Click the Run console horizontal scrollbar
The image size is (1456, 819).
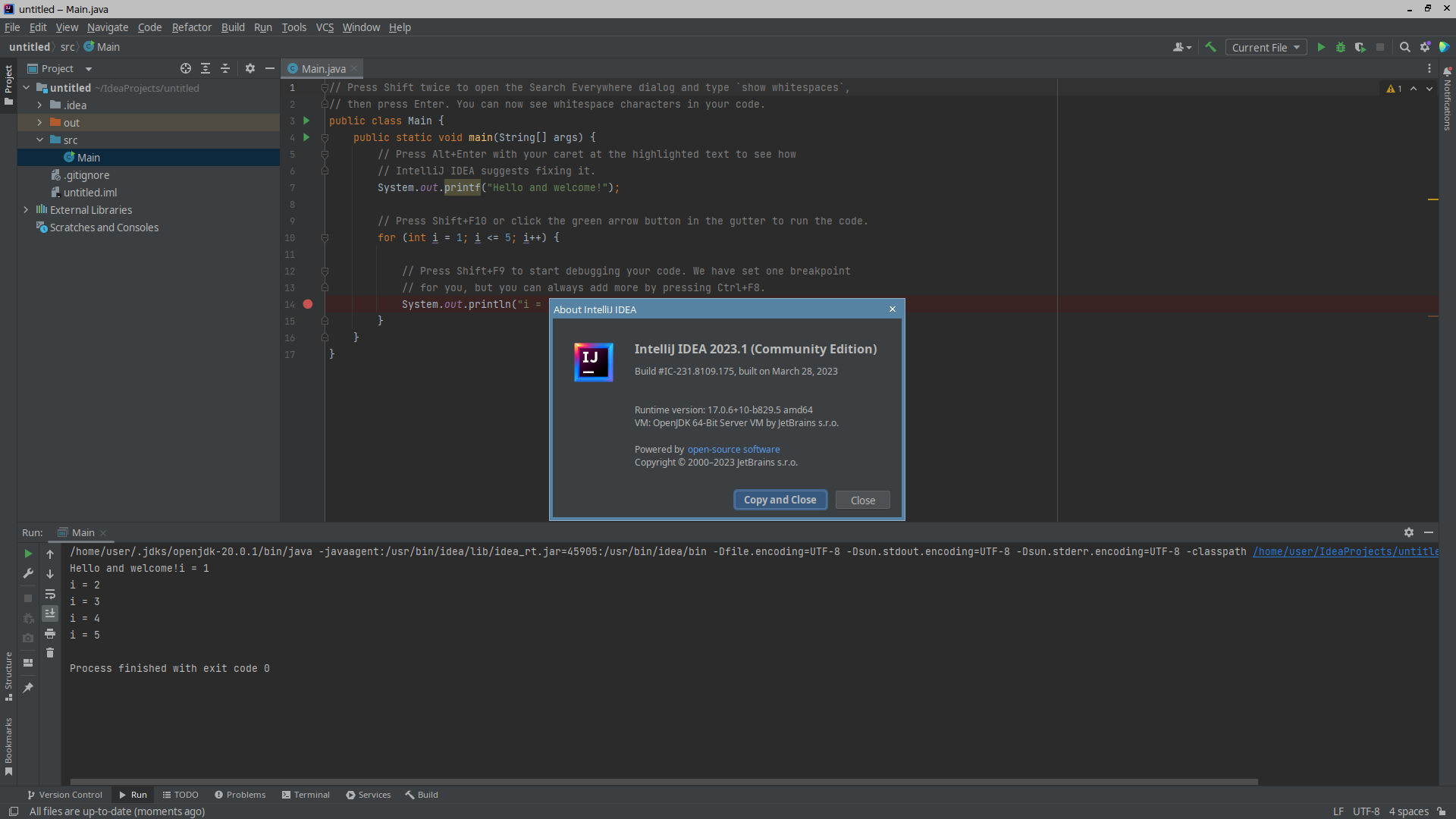tap(664, 781)
